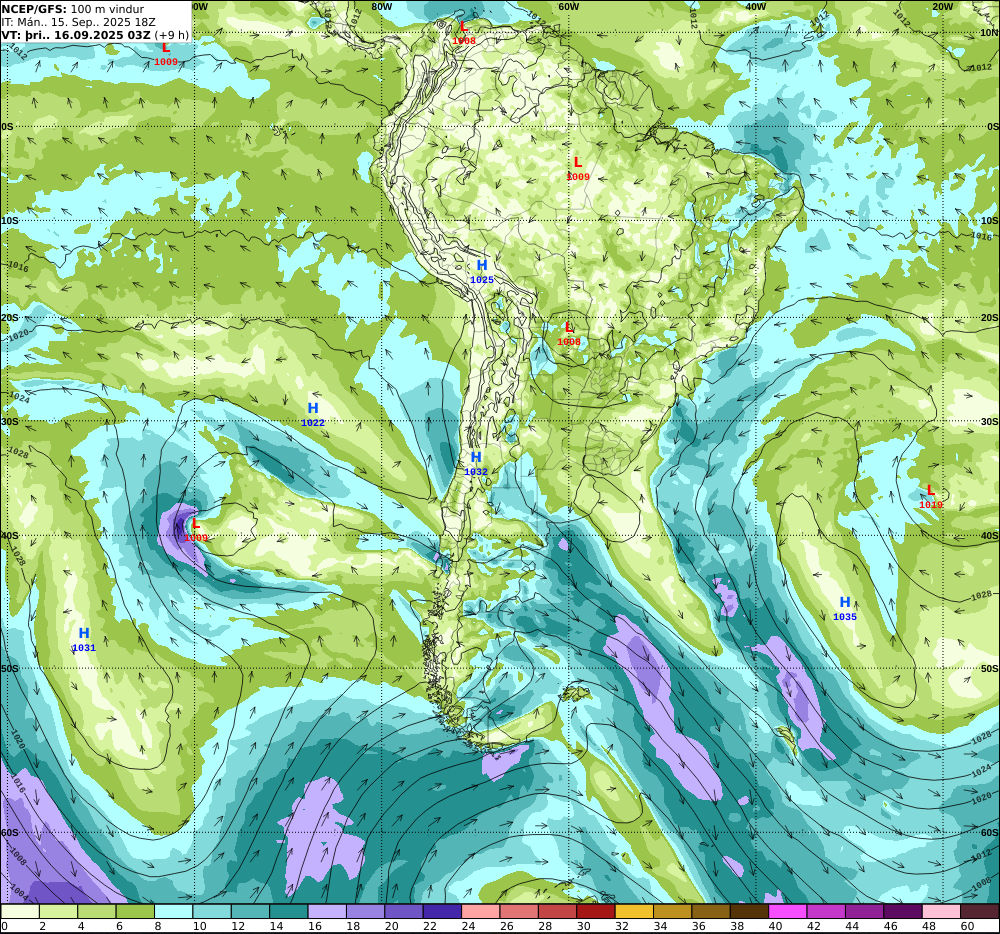Click the NCEP/GFS 100 m vindur title

pyautogui.click(x=73, y=9)
